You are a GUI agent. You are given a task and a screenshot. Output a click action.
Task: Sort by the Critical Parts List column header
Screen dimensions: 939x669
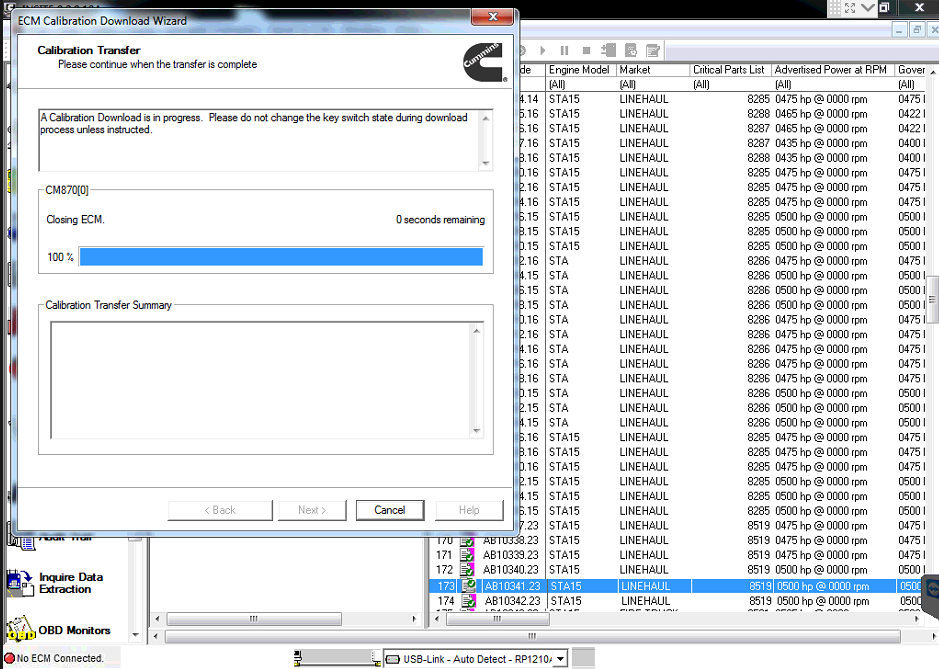point(731,69)
